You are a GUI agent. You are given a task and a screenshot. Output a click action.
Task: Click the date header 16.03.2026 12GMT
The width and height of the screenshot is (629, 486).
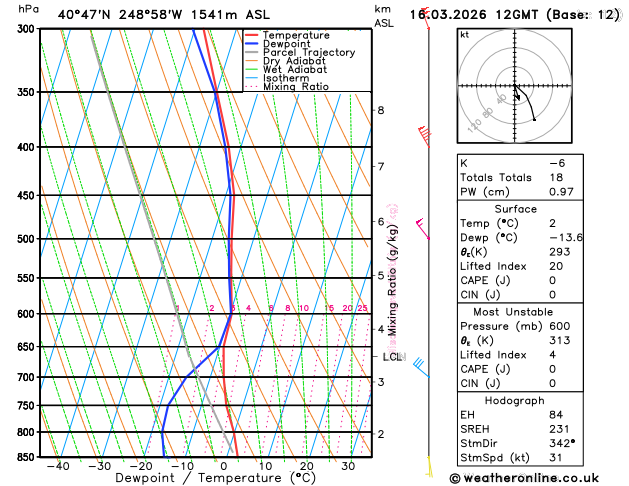(x=473, y=15)
